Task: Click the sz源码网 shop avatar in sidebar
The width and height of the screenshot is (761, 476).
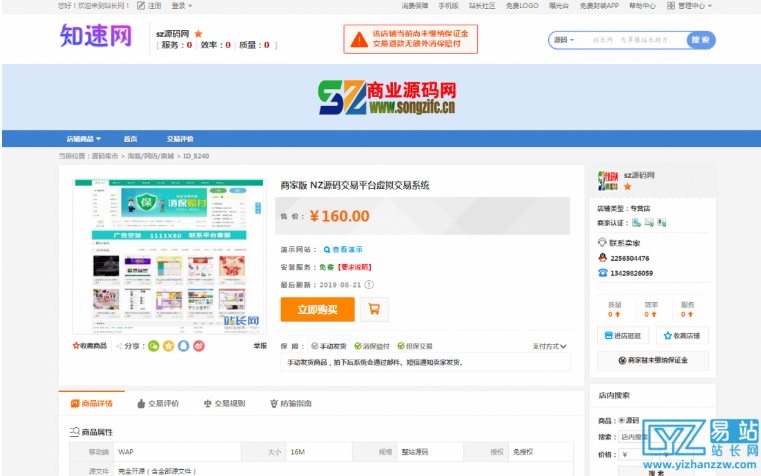Action: coord(608,181)
